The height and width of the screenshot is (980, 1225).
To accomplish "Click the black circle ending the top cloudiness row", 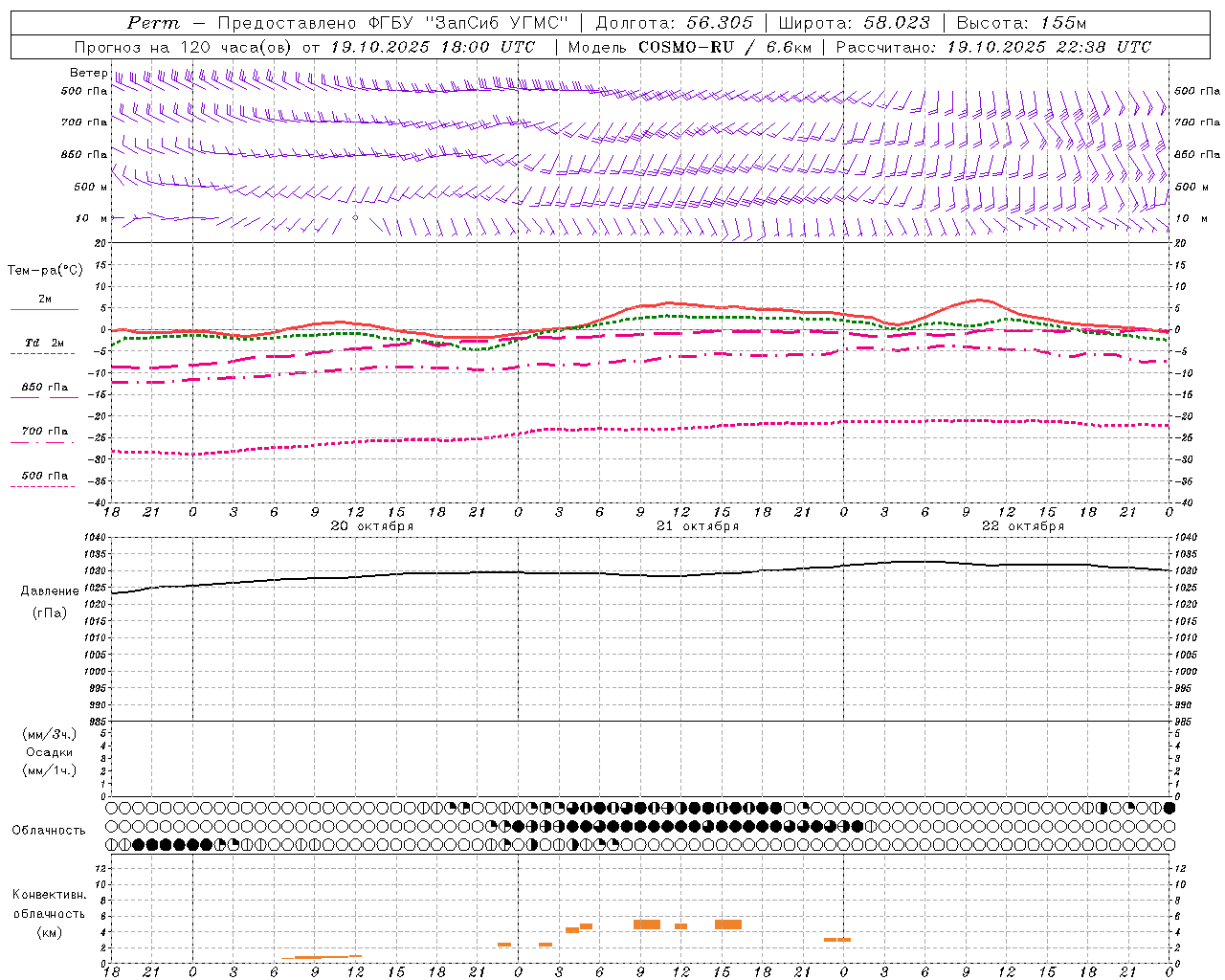I will 1169,808.
